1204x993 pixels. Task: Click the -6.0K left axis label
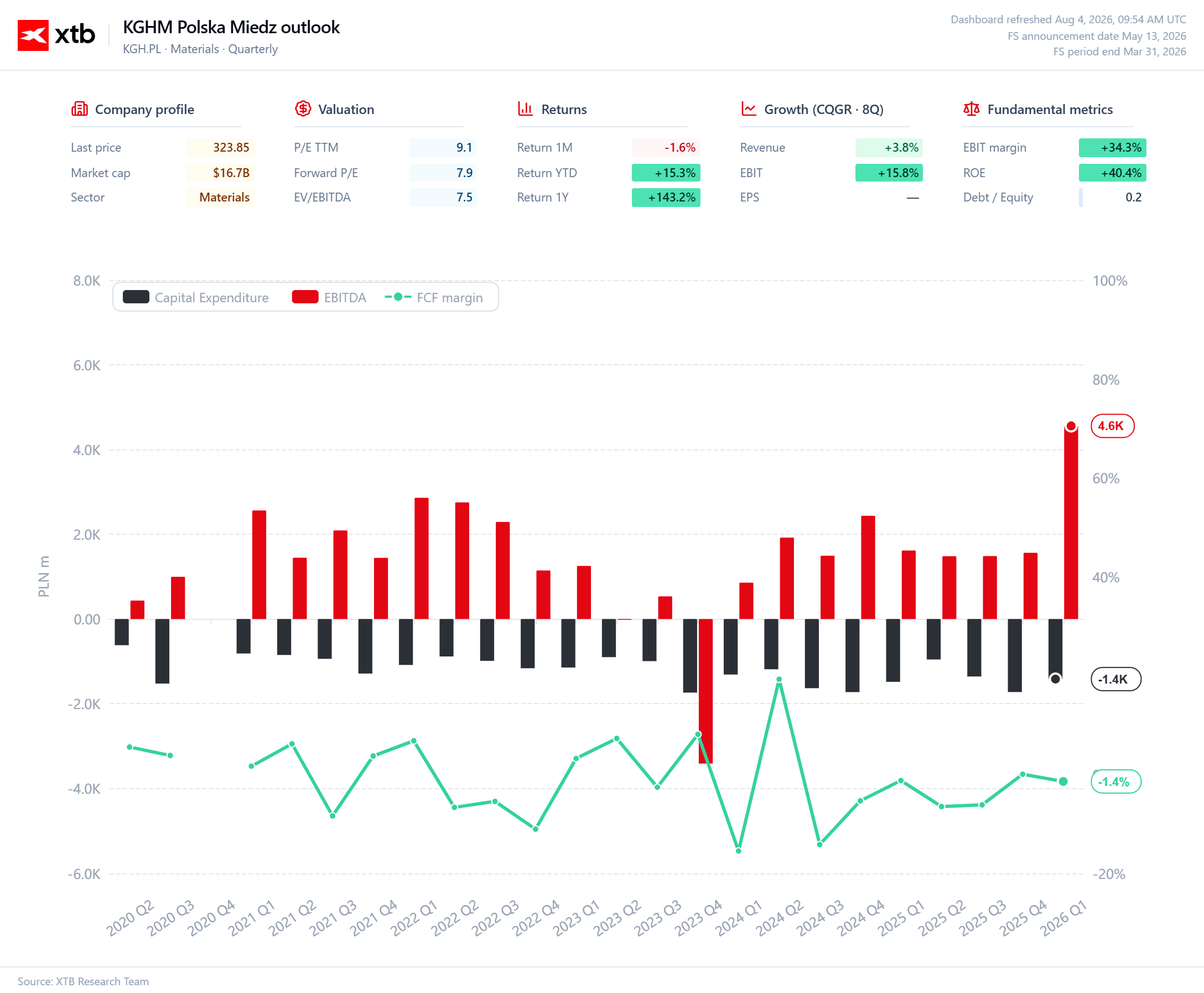84,874
